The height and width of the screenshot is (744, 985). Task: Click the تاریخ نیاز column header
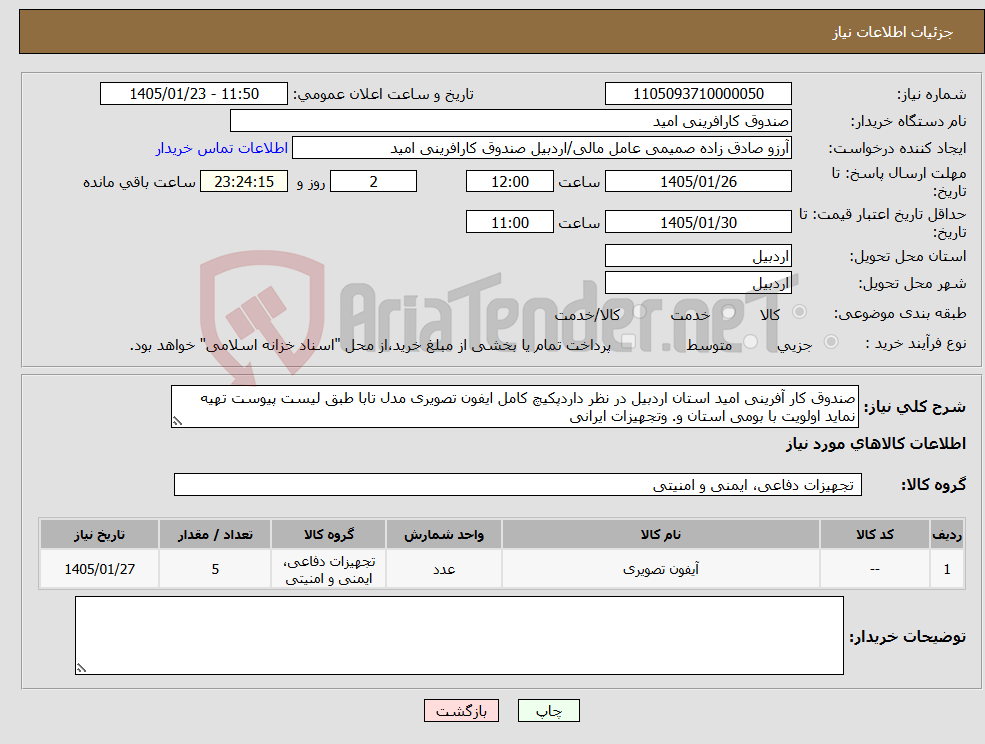(x=99, y=535)
